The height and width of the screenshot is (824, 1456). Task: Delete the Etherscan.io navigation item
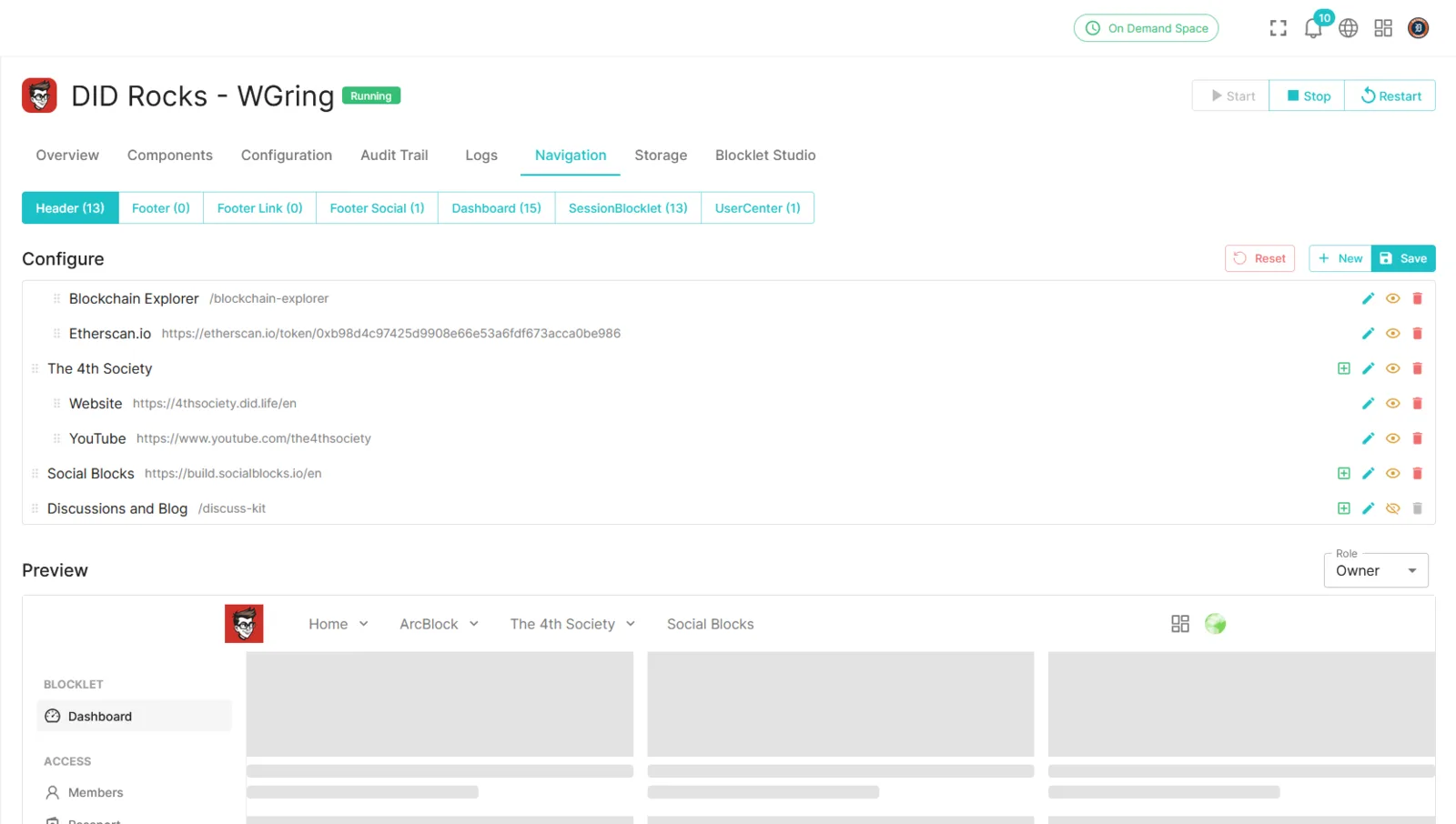coord(1417,334)
